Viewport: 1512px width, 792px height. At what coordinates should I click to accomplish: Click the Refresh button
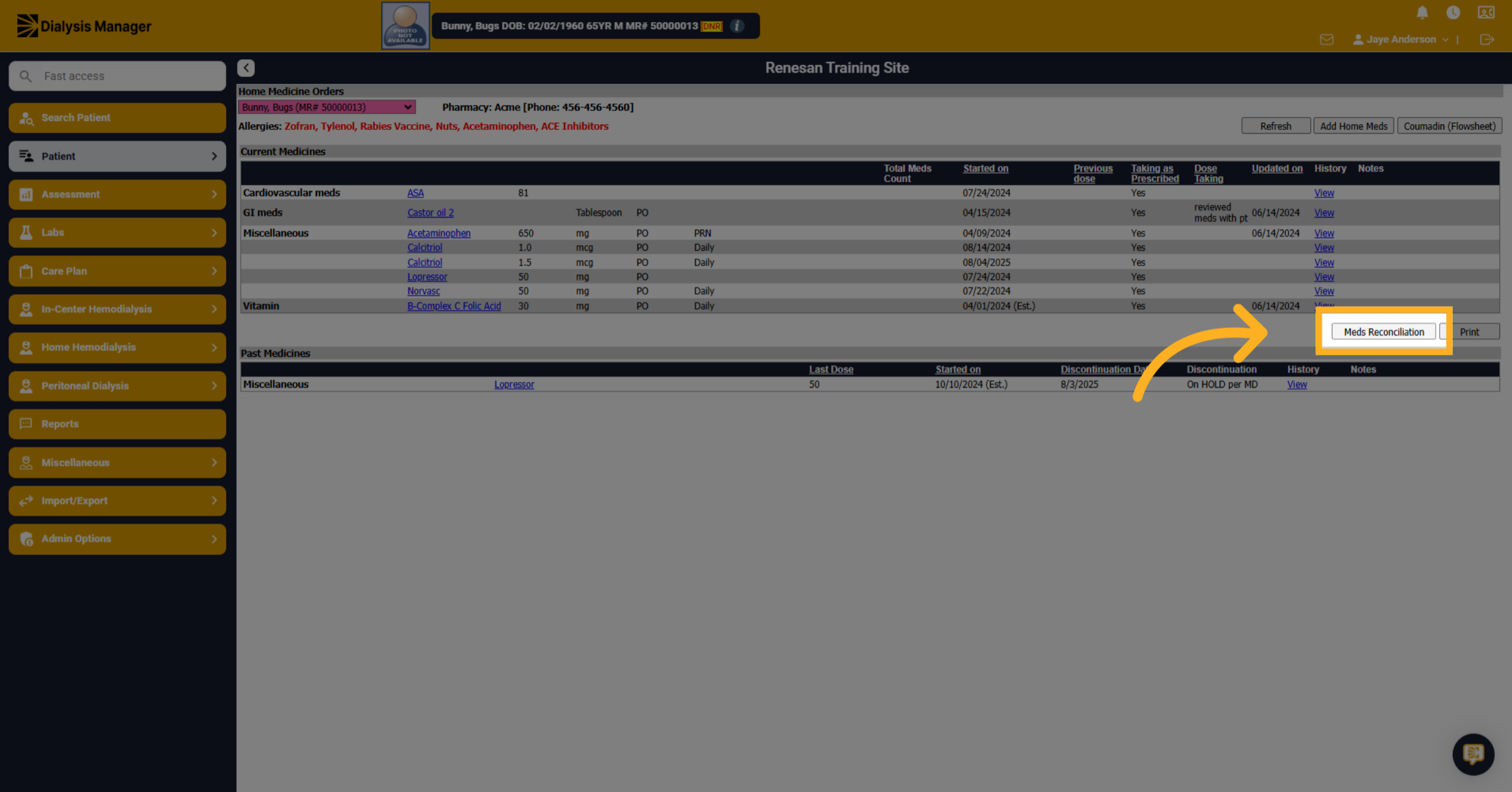point(1276,126)
